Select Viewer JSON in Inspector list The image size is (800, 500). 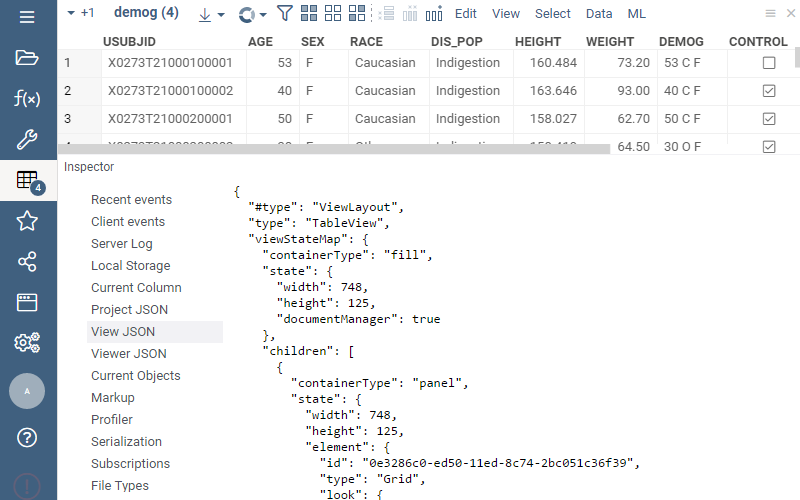[x=129, y=354]
